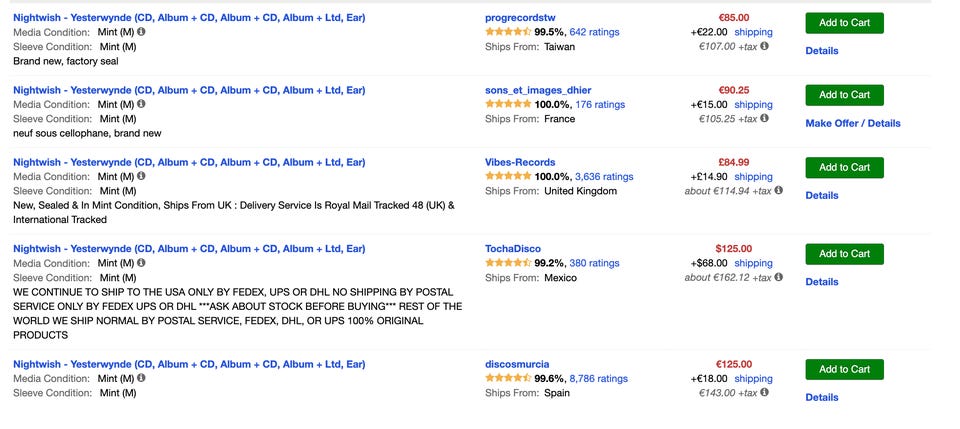Add the £84.99 Vibes-Records item to cart
The width and height of the screenshot is (960, 429).
[844, 167]
